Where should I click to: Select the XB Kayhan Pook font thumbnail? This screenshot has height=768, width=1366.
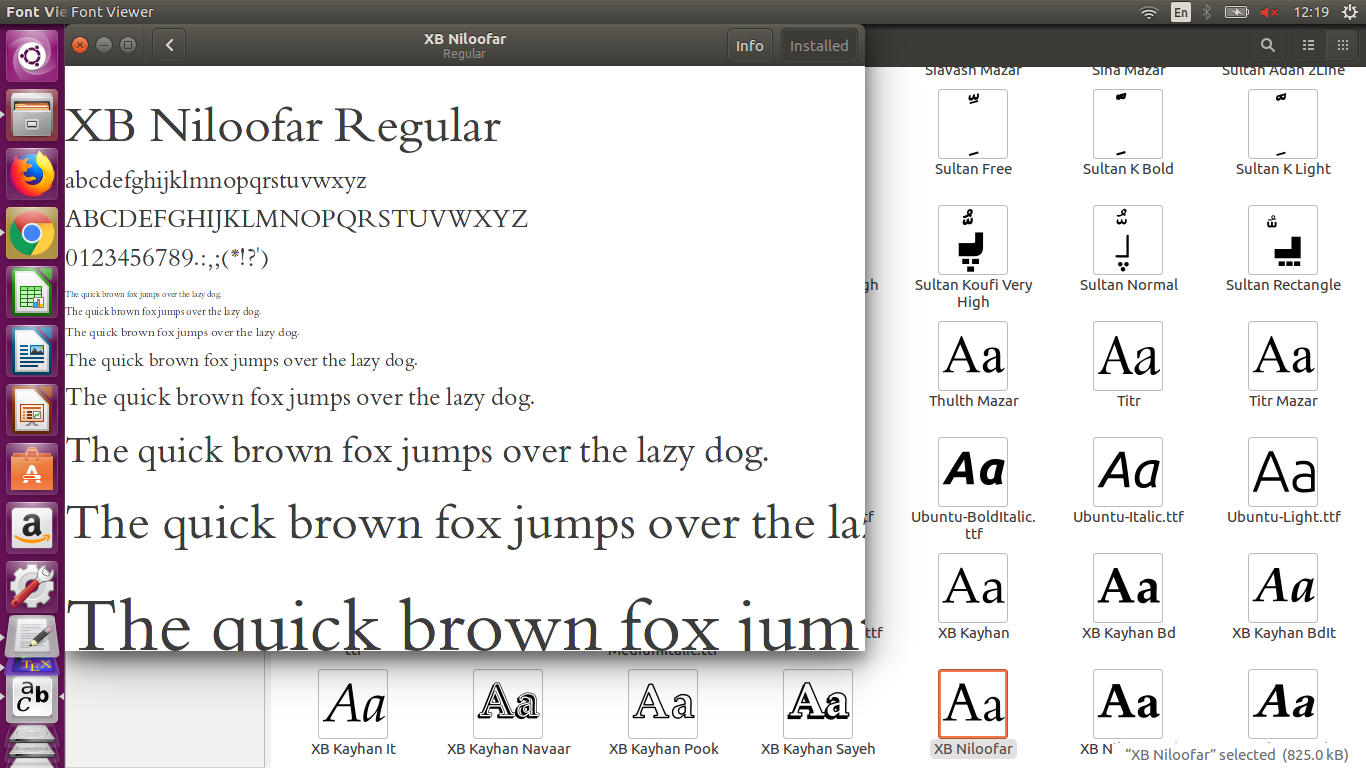point(663,704)
